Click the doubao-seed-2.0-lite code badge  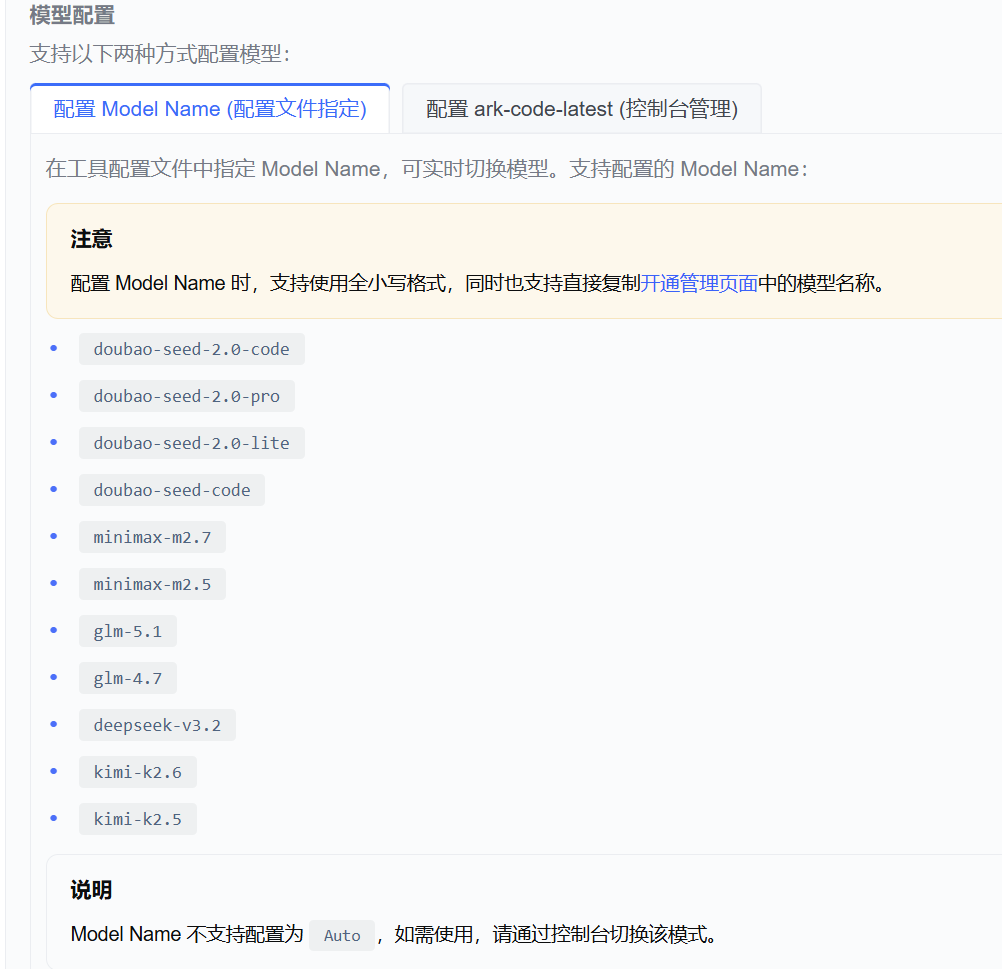191,442
